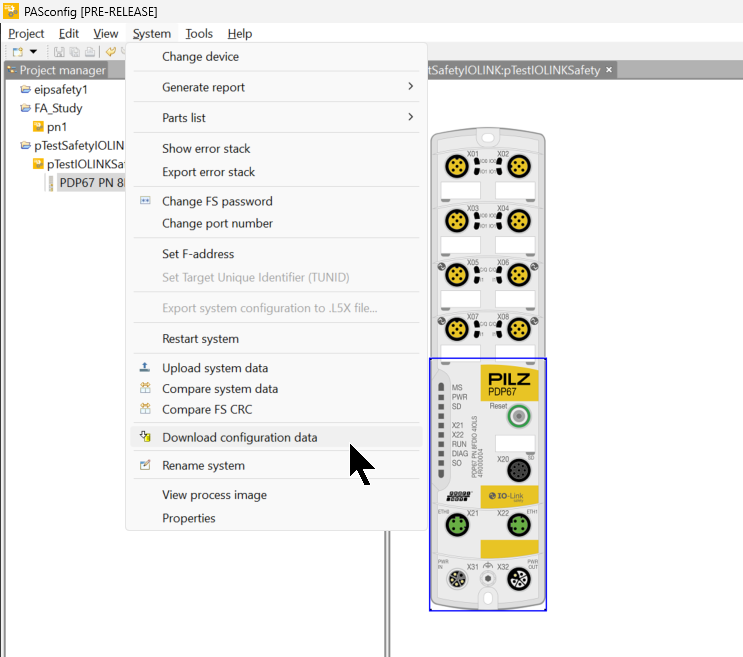Click the Save toolbar icon

click(x=59, y=52)
